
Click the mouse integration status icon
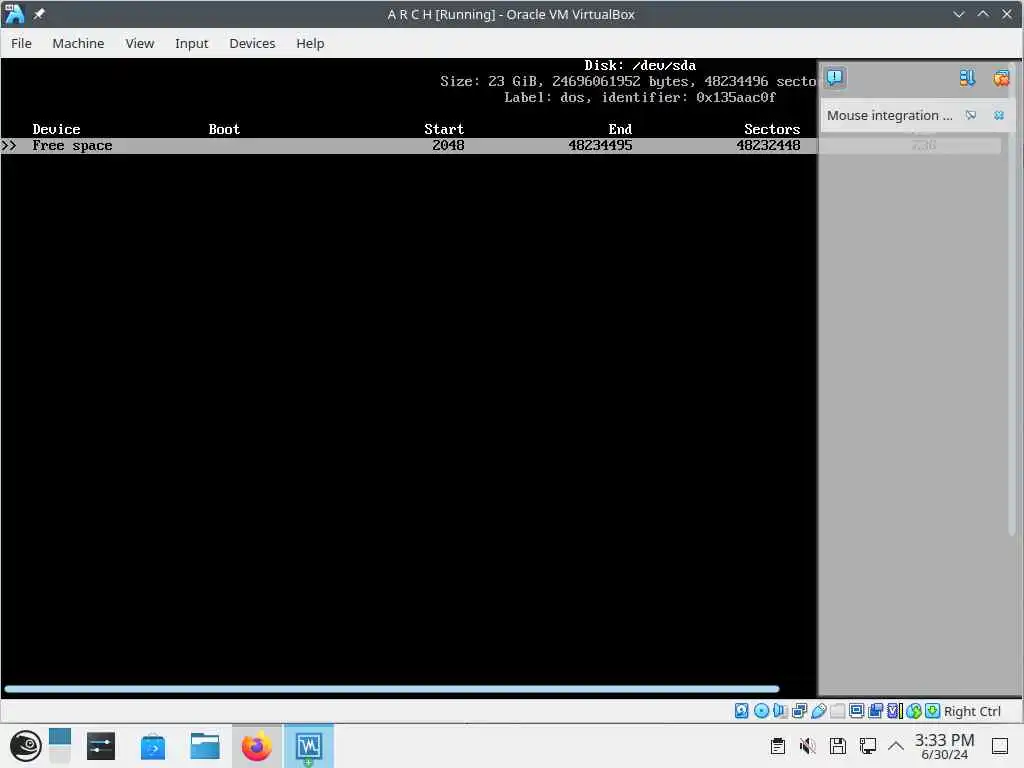click(x=914, y=711)
